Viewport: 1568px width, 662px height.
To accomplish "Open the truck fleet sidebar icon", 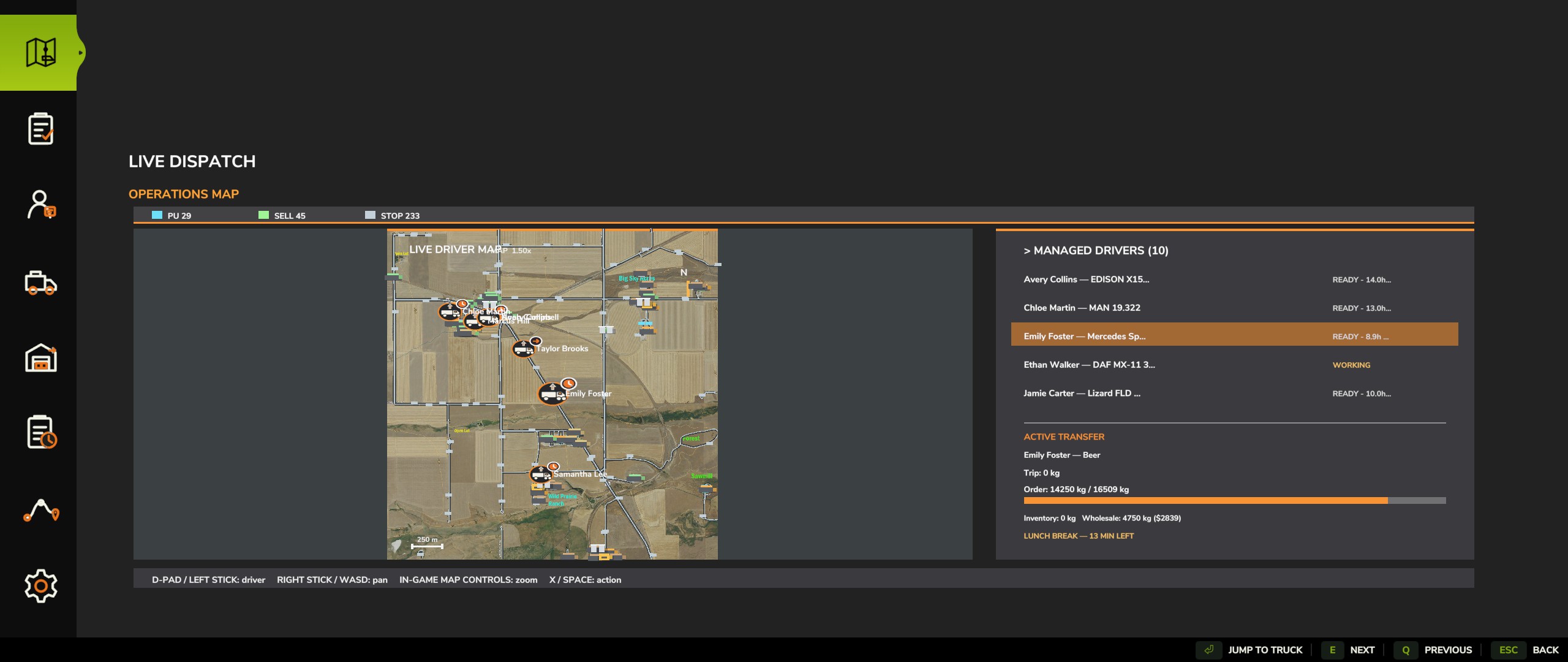I will 40,283.
